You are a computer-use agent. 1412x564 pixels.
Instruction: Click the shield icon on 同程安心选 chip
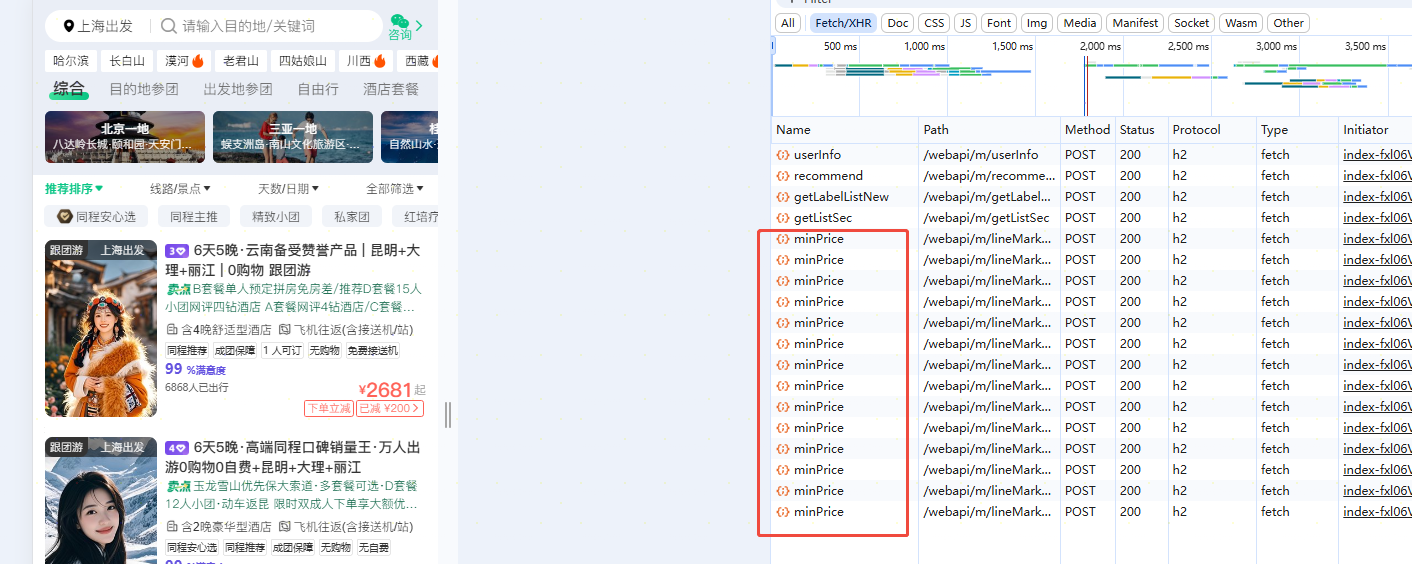click(x=64, y=216)
